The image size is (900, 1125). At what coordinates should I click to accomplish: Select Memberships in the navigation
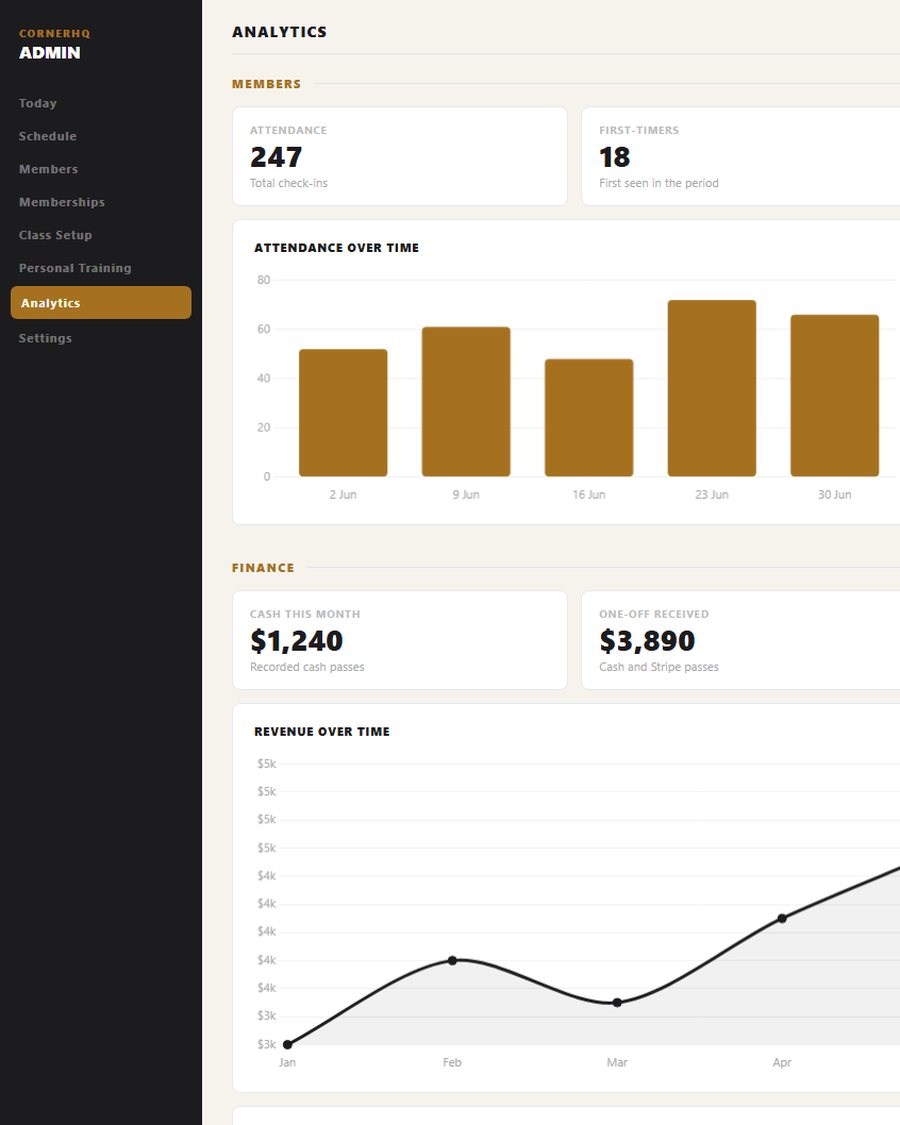[62, 202]
